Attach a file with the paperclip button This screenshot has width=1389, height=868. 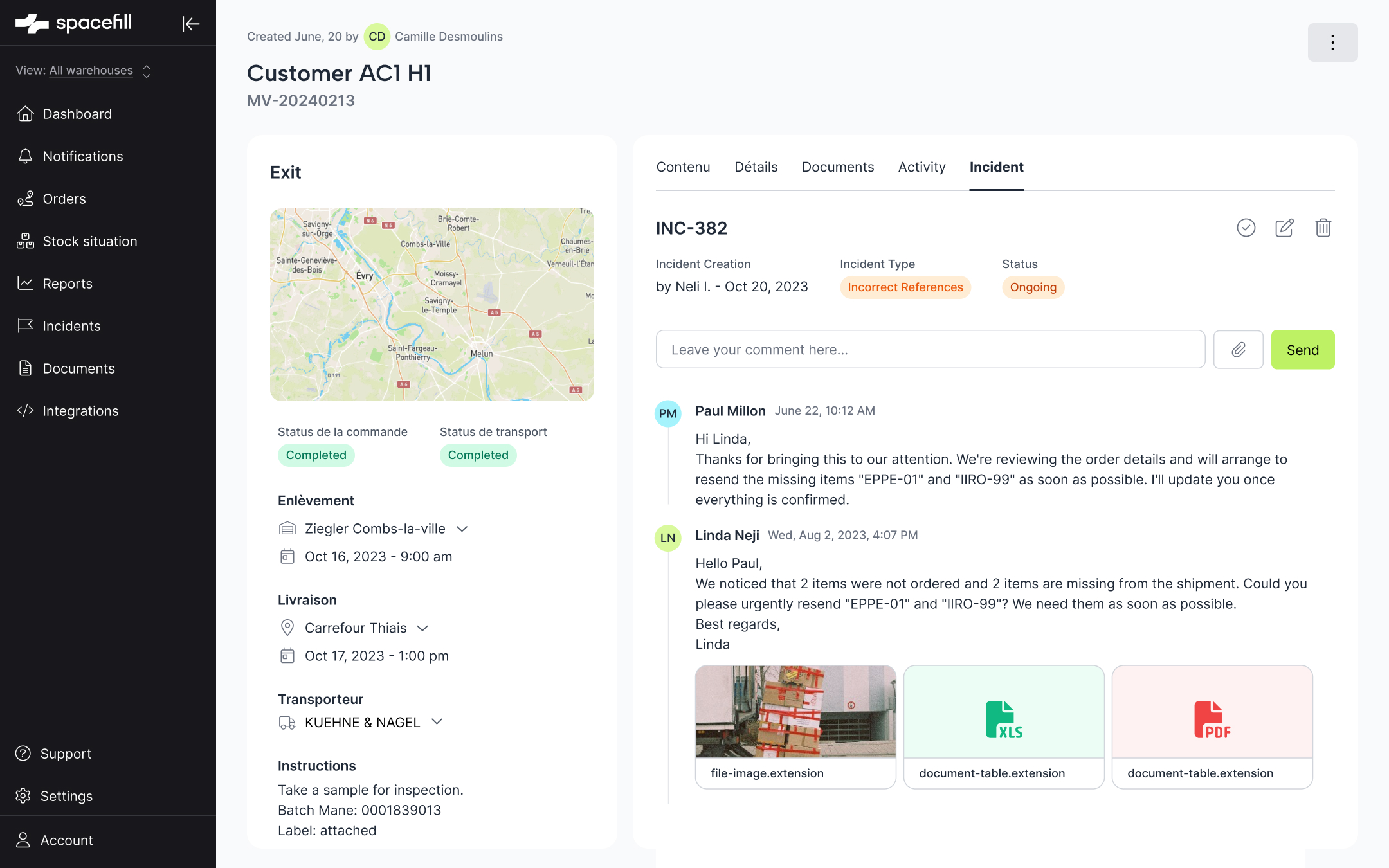1239,350
